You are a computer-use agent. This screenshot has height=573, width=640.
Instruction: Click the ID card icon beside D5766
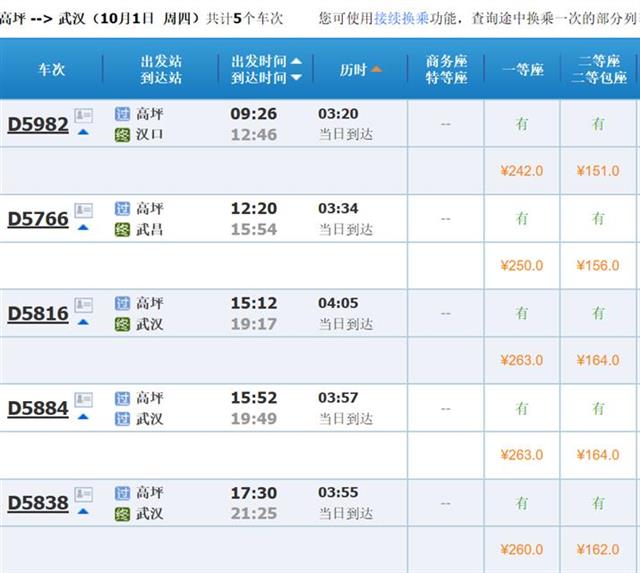[x=84, y=210]
